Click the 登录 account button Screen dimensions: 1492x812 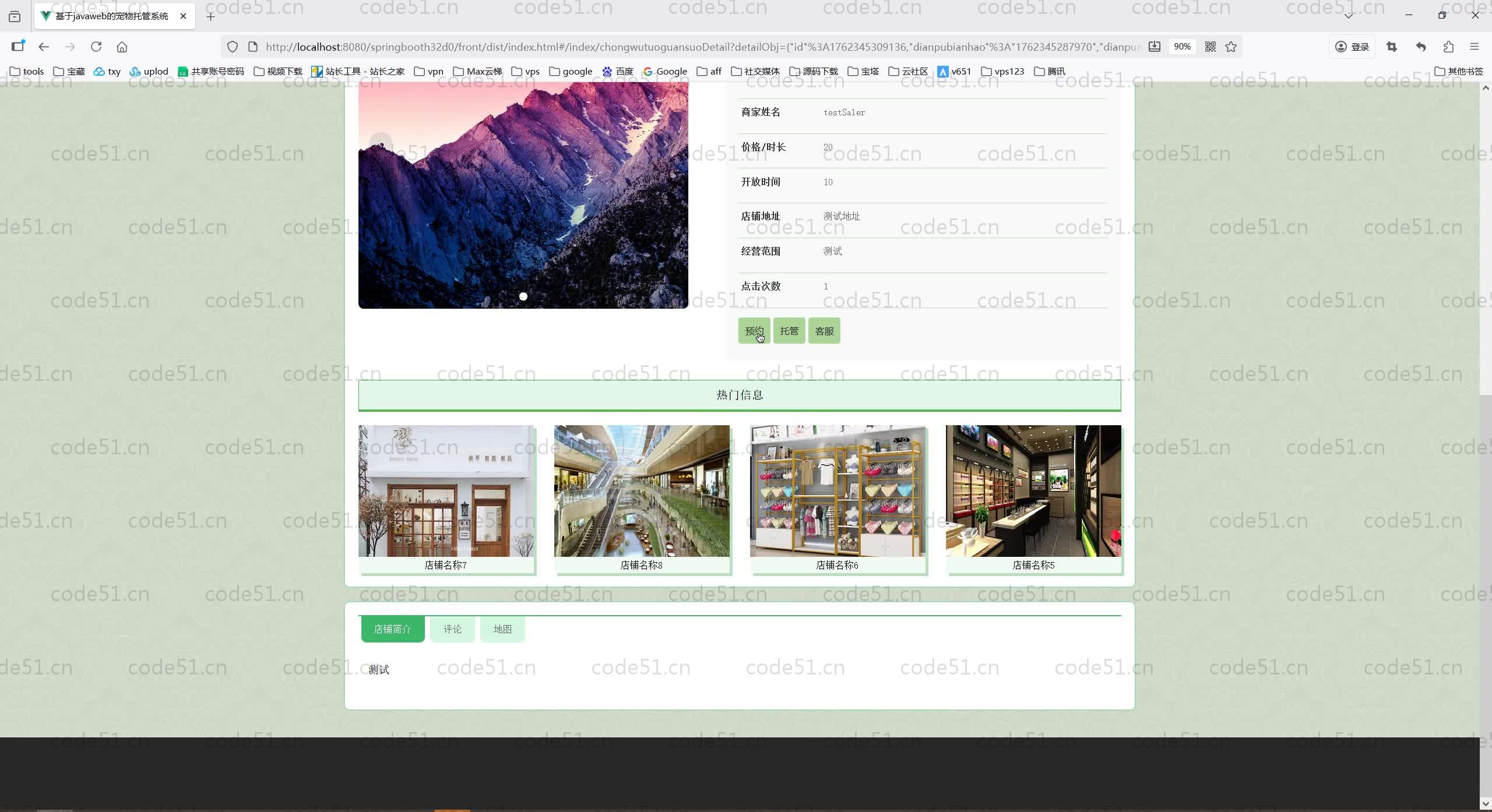coord(1352,47)
